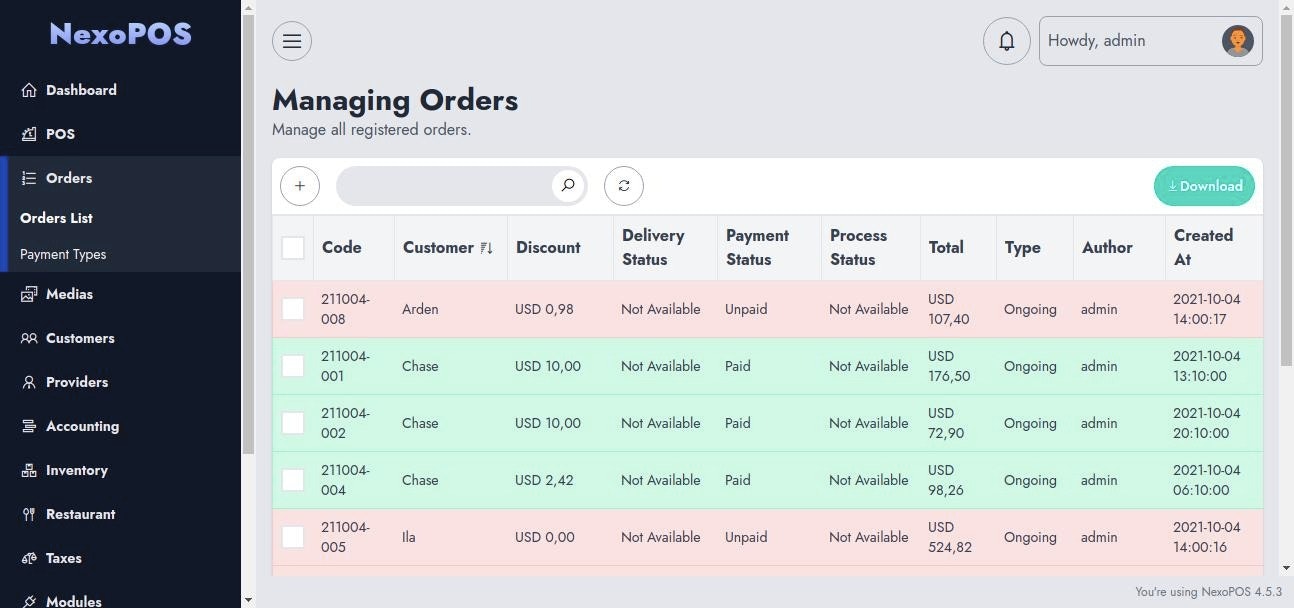Image resolution: width=1294 pixels, height=608 pixels.
Task: Open the notifications bell
Action: coord(1006,41)
